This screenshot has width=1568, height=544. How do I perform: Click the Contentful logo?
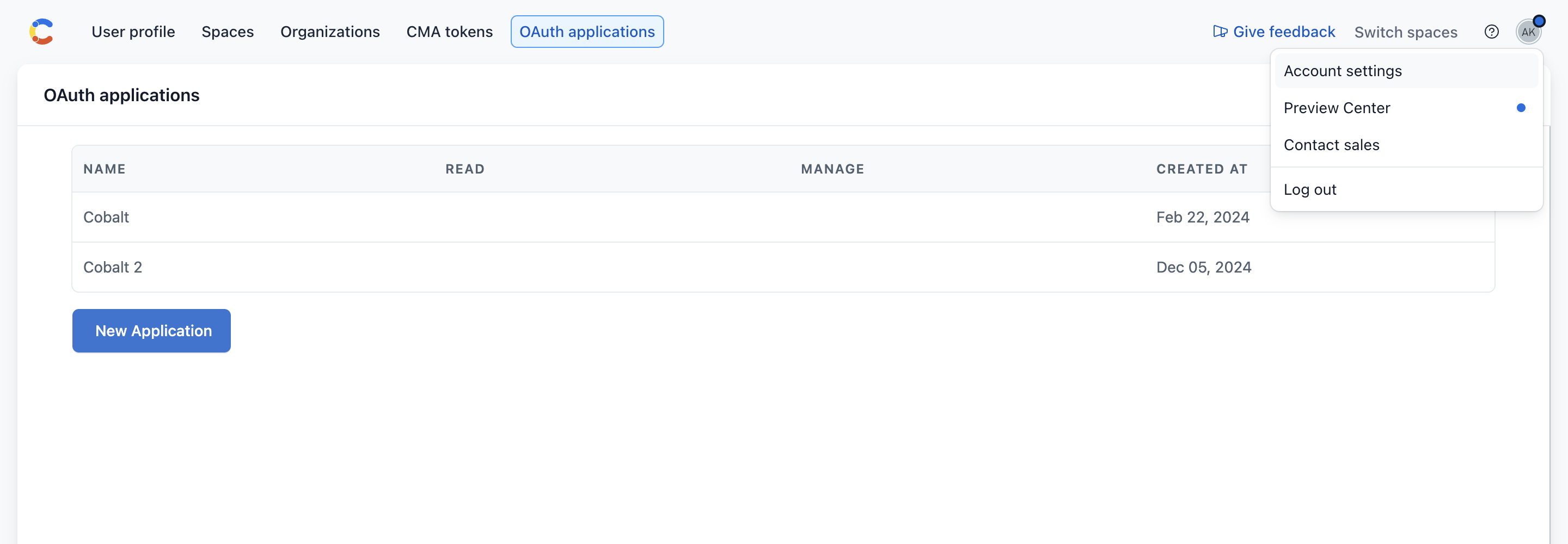click(41, 31)
